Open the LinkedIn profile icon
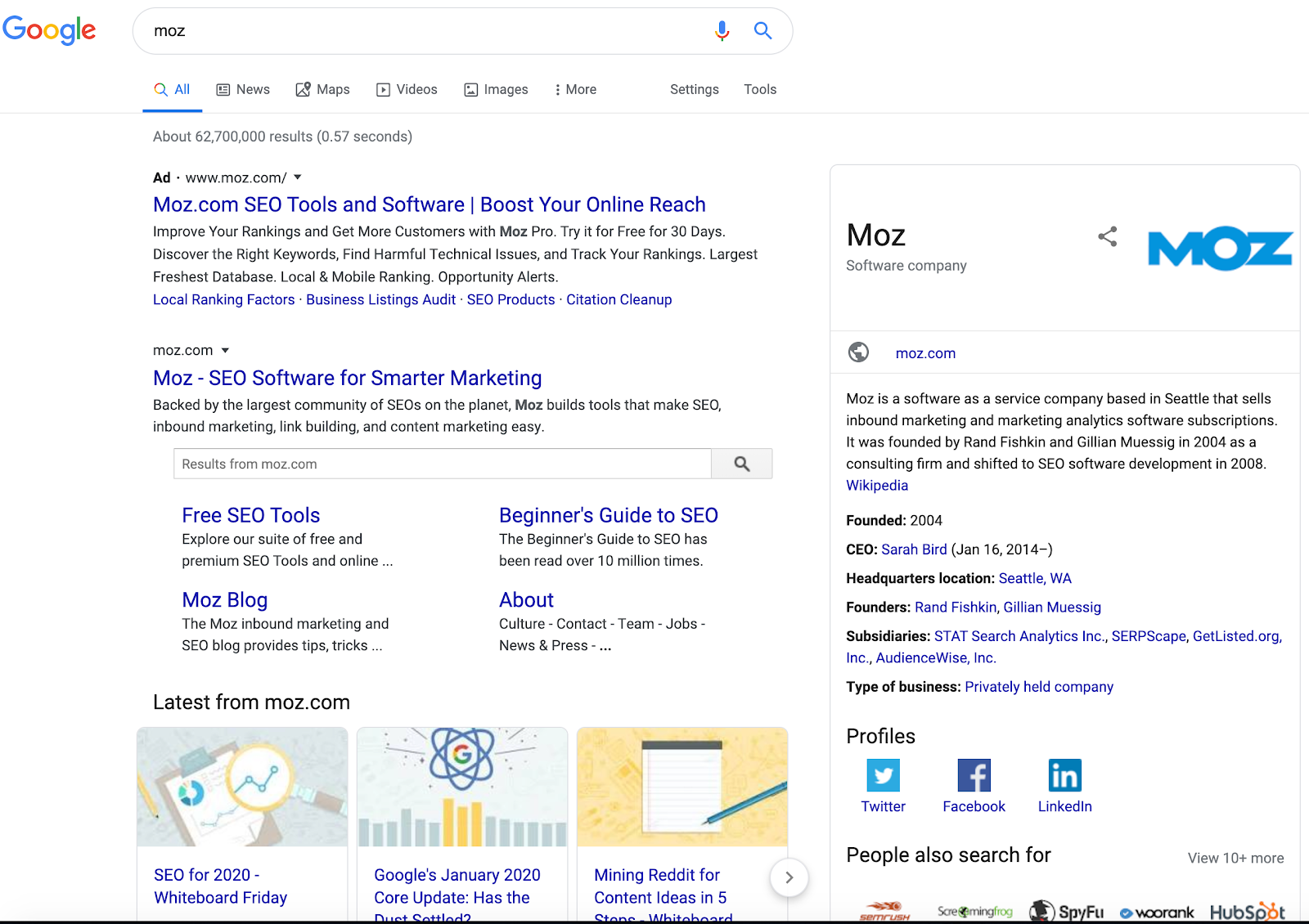Viewport: 1309px width, 924px height. [1064, 775]
